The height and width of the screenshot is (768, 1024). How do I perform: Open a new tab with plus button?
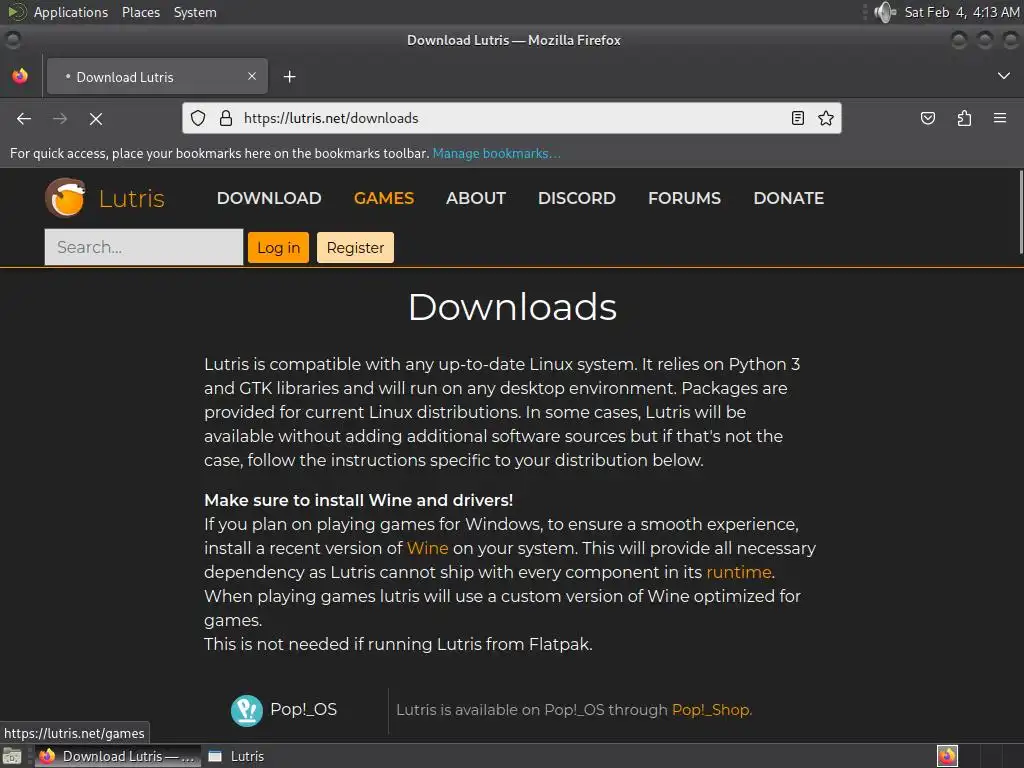[289, 77]
